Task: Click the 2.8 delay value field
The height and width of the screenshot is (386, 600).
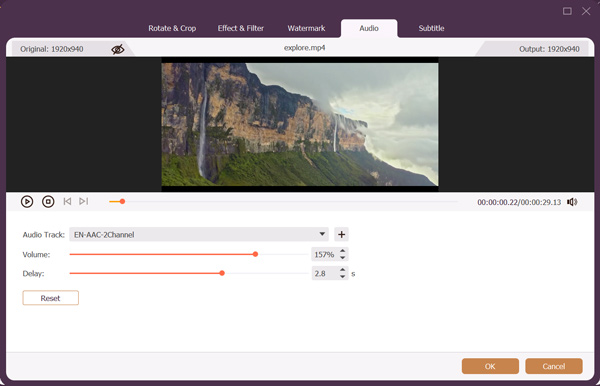Action: 325,274
